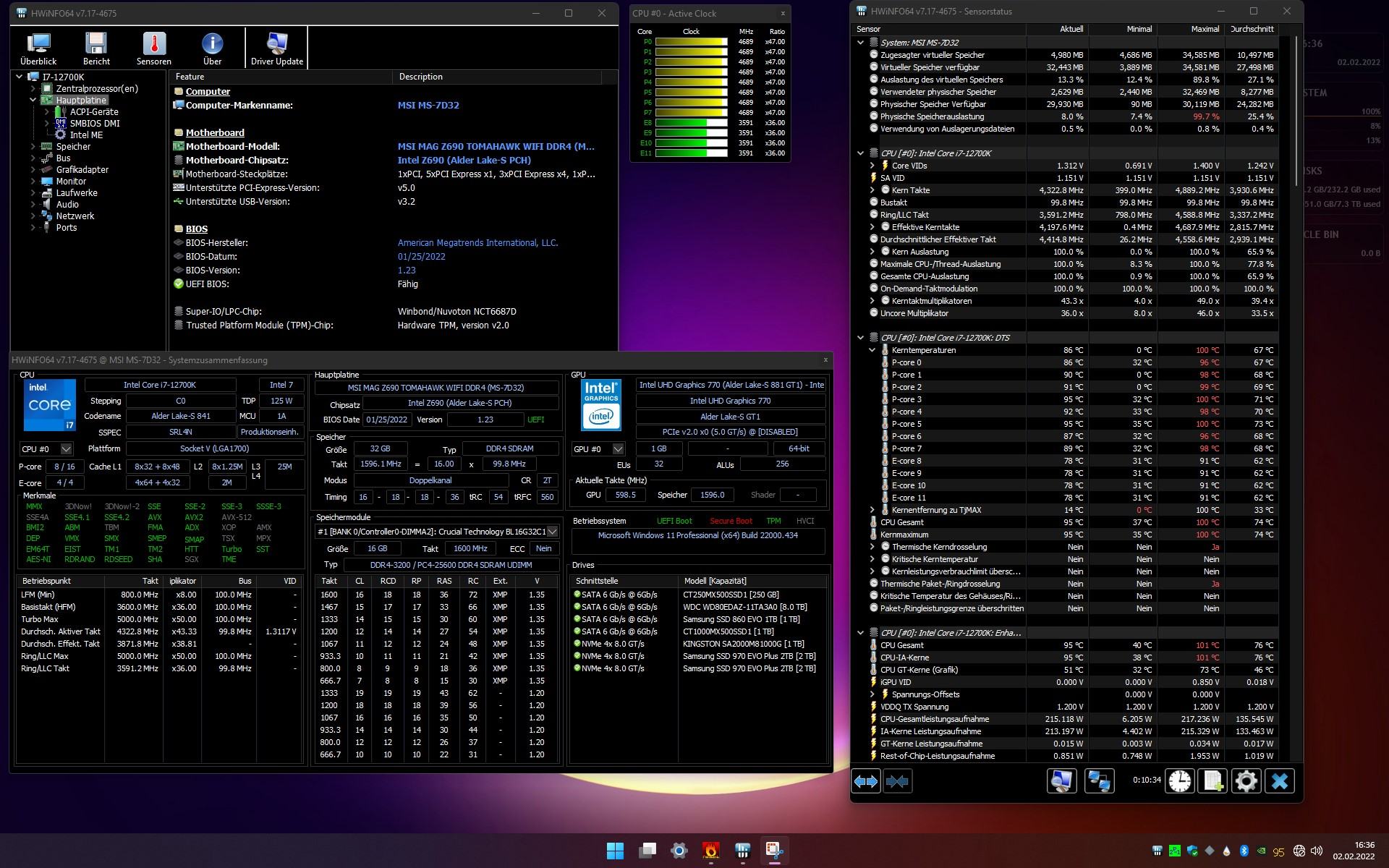1389x868 pixels.
Task: Click Maximal column header
Action: tap(1191, 29)
